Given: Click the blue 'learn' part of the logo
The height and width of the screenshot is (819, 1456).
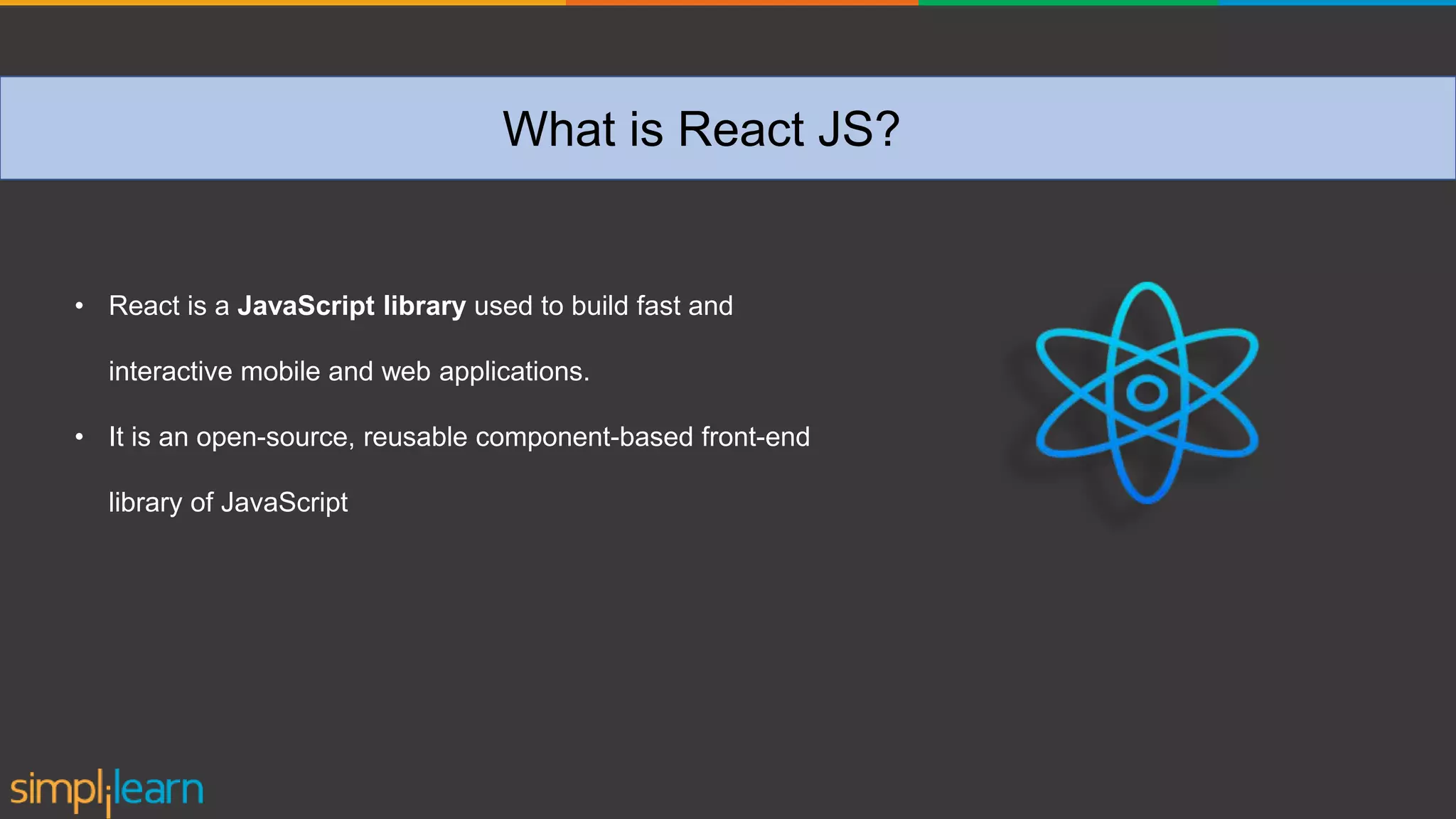Looking at the screenshot, I should (159, 789).
